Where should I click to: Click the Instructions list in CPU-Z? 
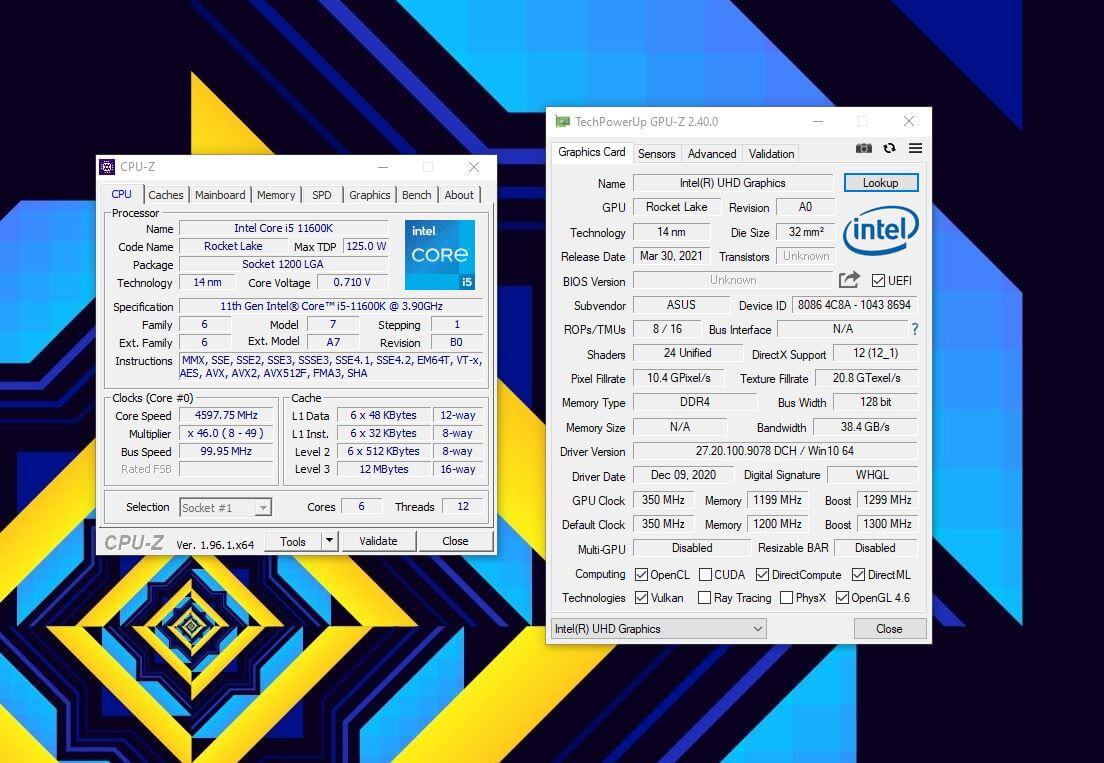(x=332, y=367)
